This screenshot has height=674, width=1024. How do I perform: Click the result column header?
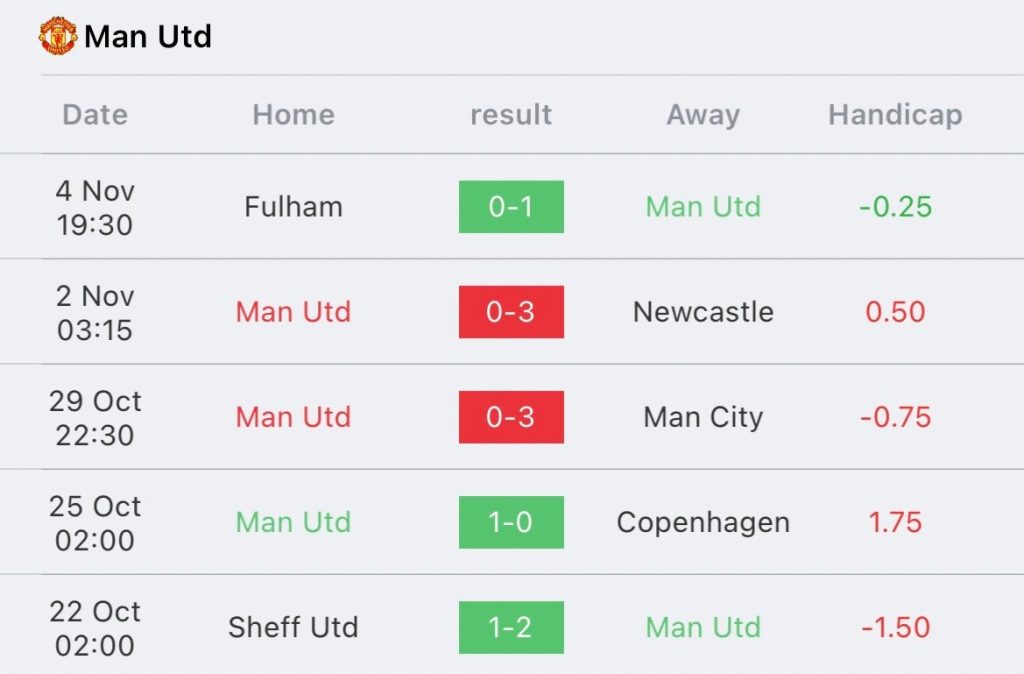click(x=511, y=115)
